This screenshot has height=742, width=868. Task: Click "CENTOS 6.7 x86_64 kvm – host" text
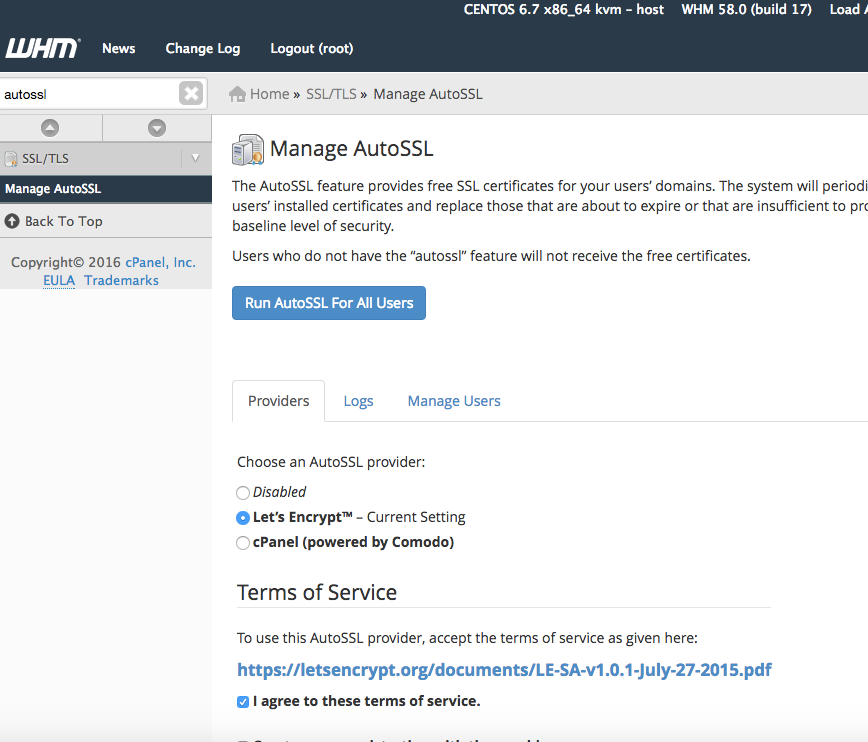pyautogui.click(x=564, y=9)
